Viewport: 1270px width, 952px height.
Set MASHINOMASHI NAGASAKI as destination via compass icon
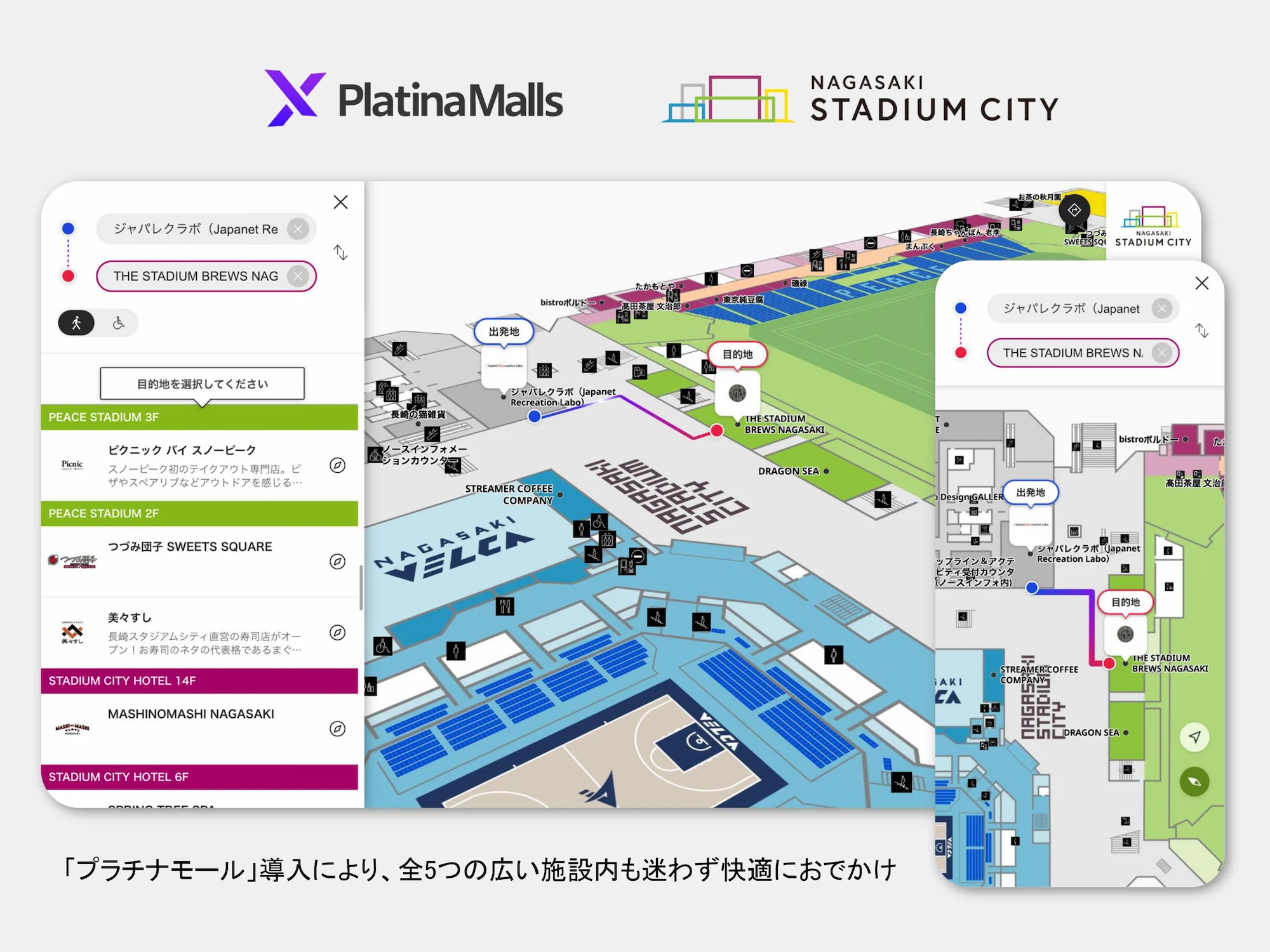tap(337, 729)
